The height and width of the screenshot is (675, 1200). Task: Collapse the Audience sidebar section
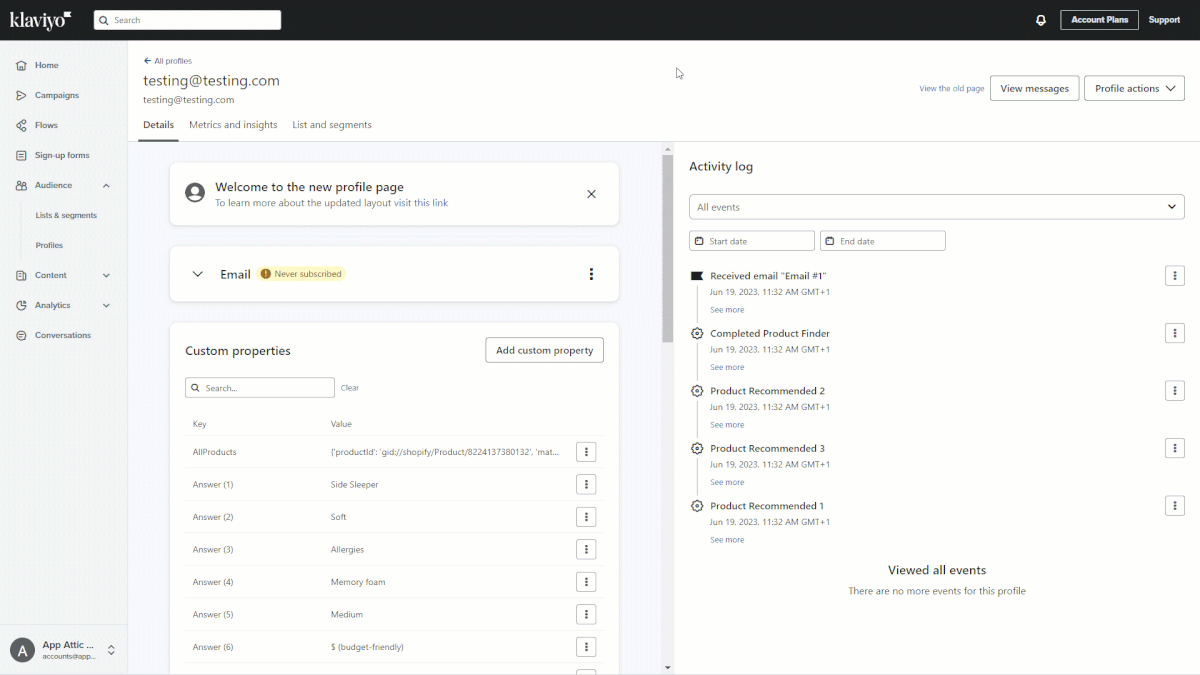click(106, 185)
